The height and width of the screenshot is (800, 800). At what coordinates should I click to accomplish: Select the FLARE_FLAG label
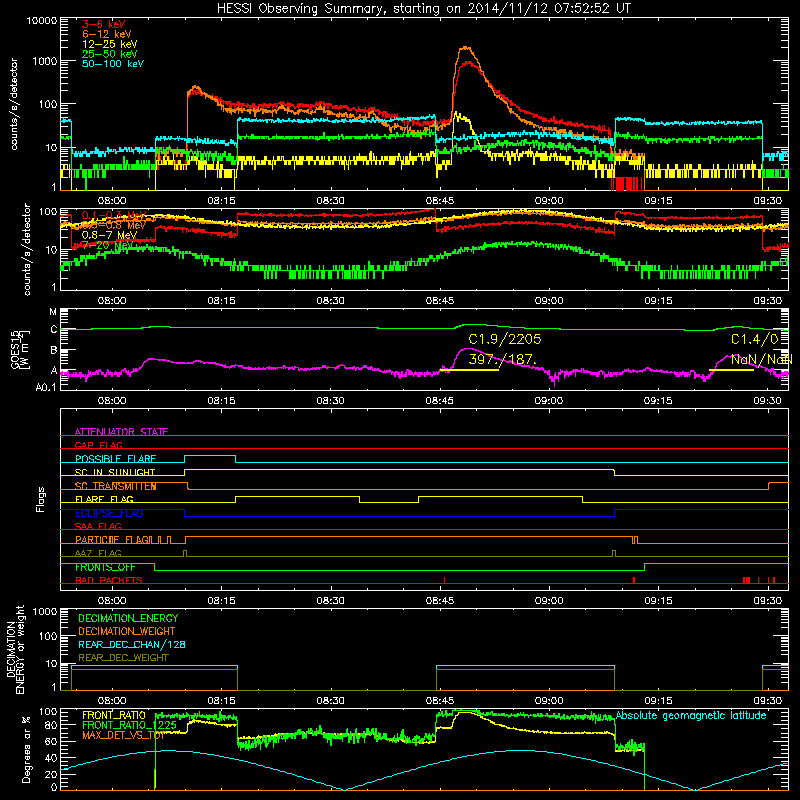point(104,499)
